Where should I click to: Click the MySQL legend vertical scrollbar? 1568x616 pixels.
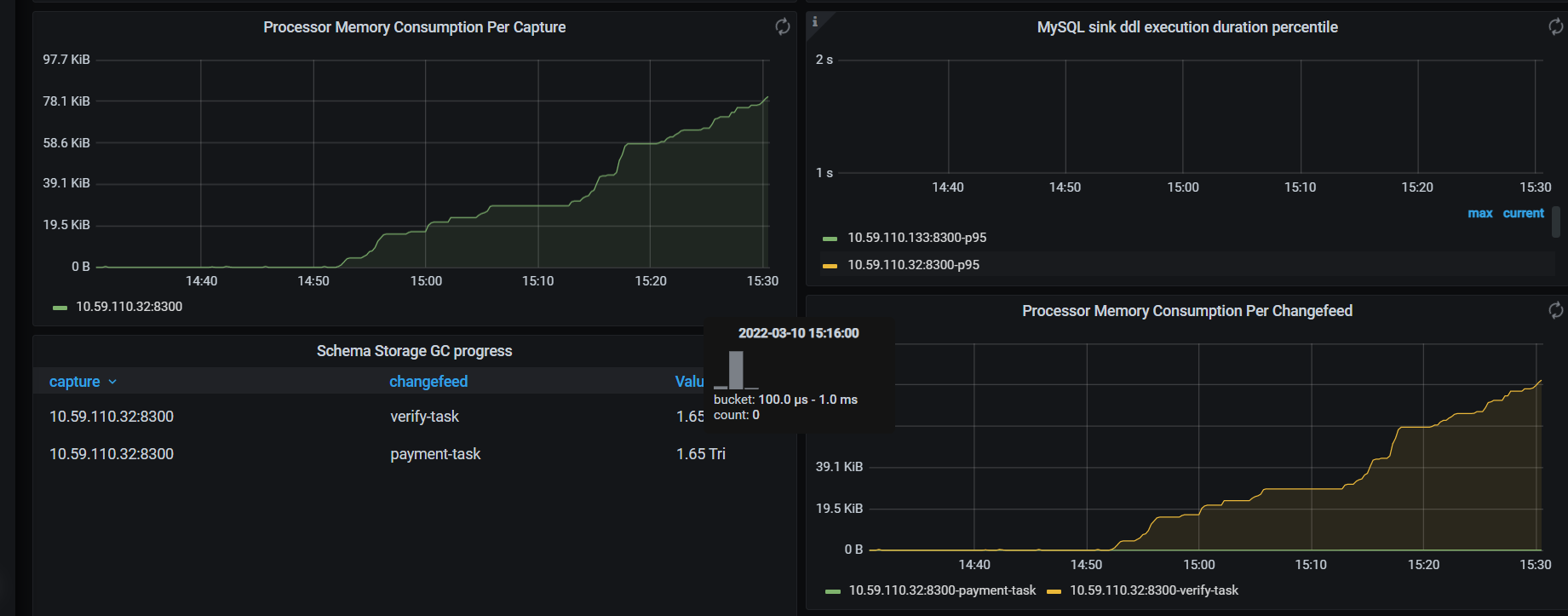(1556, 222)
